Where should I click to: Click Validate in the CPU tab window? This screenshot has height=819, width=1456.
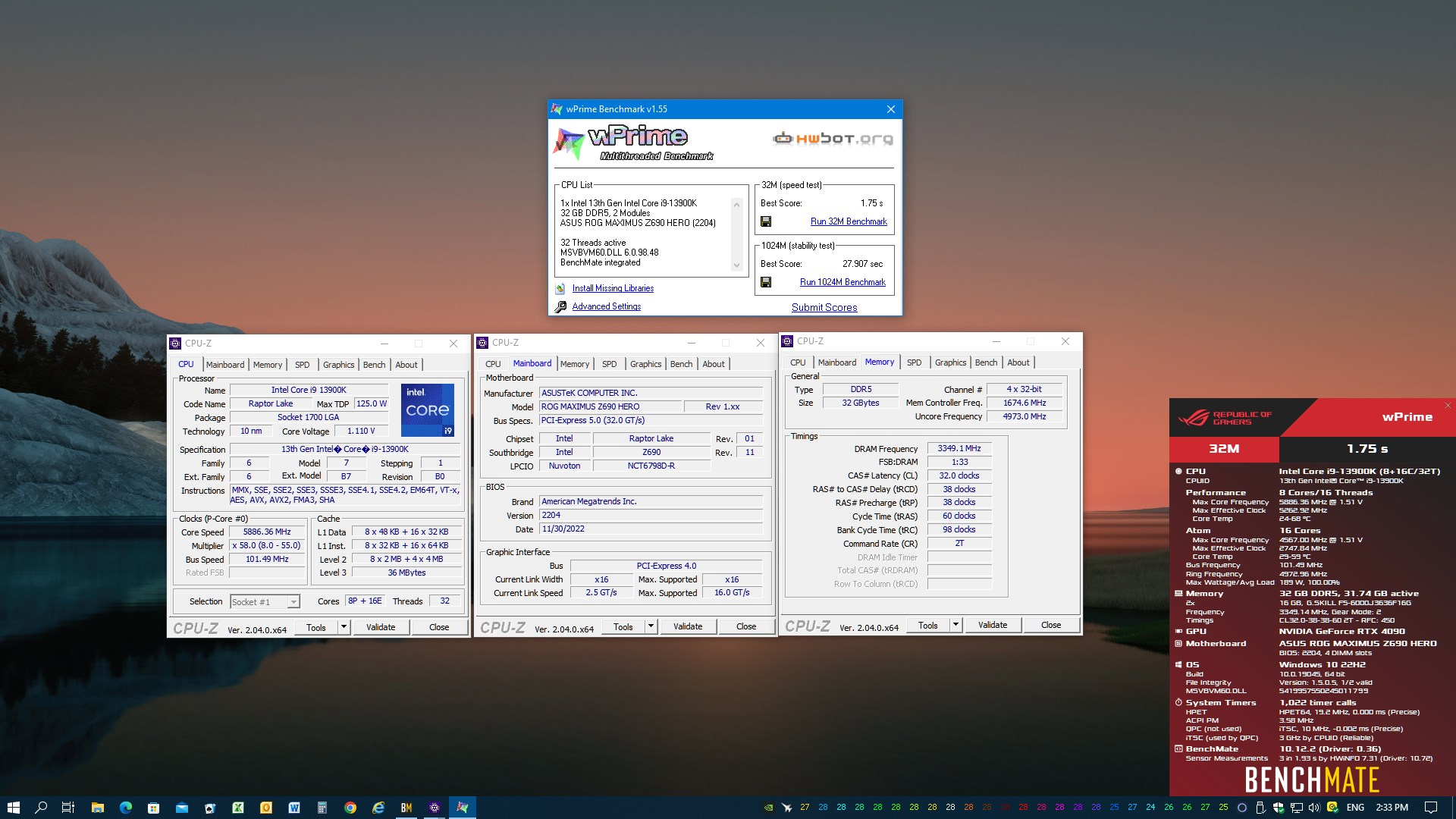[381, 627]
